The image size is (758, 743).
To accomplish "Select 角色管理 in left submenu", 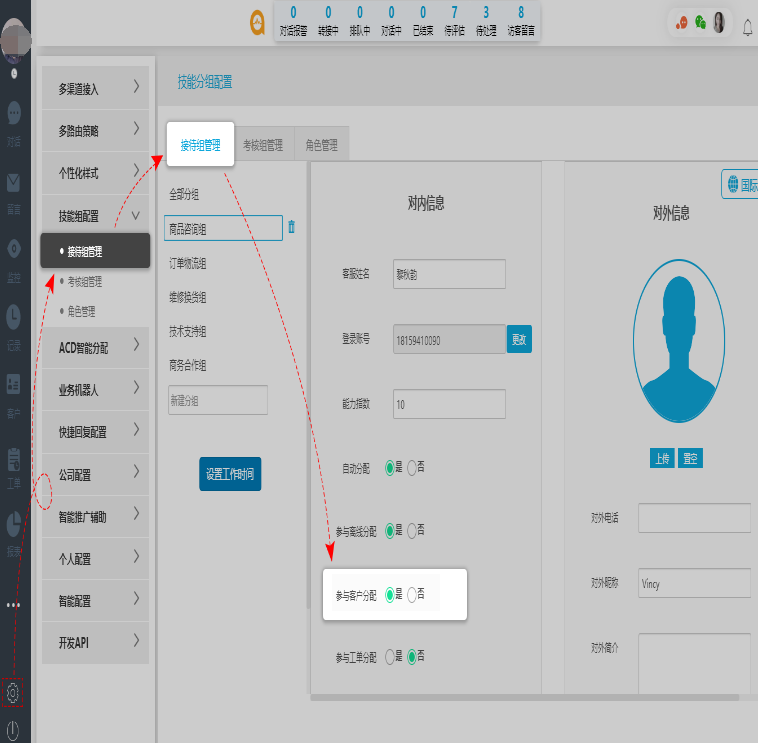I will pyautogui.click(x=81, y=311).
